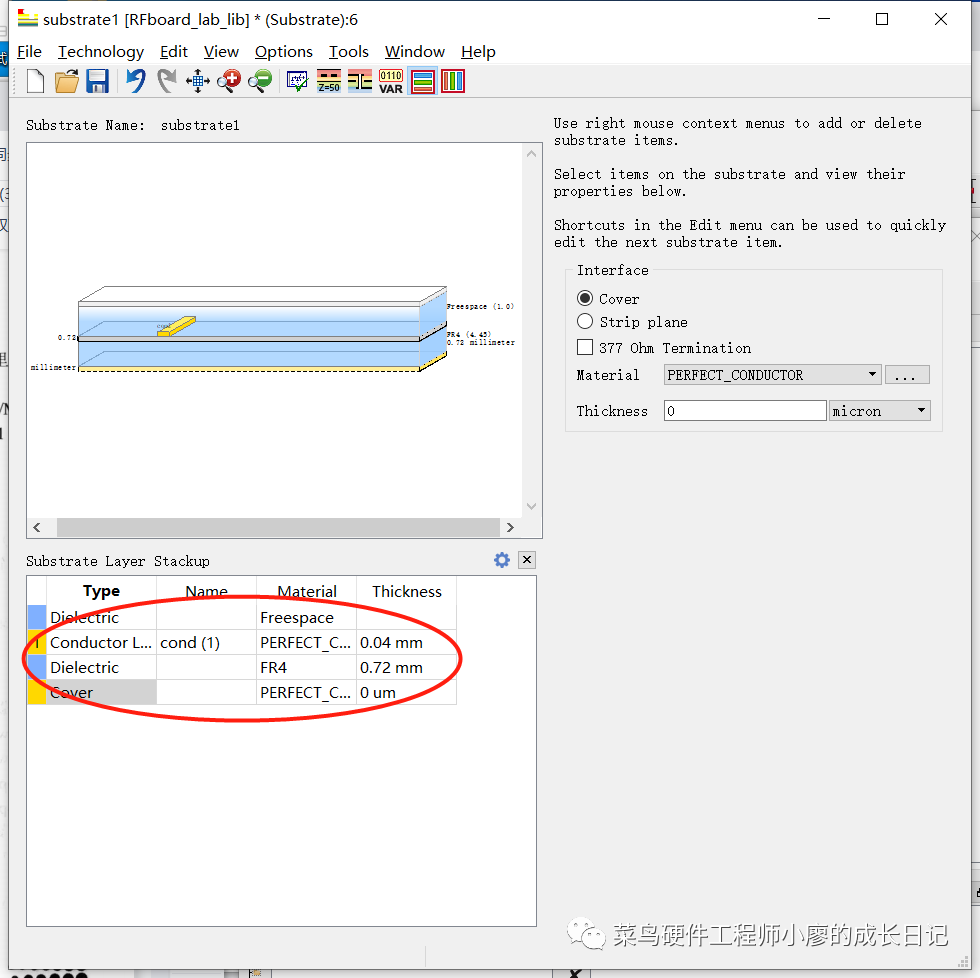Open the Material PERFECT_CONDUCTOR dropdown
This screenshot has width=980, height=978.
[x=772, y=375]
